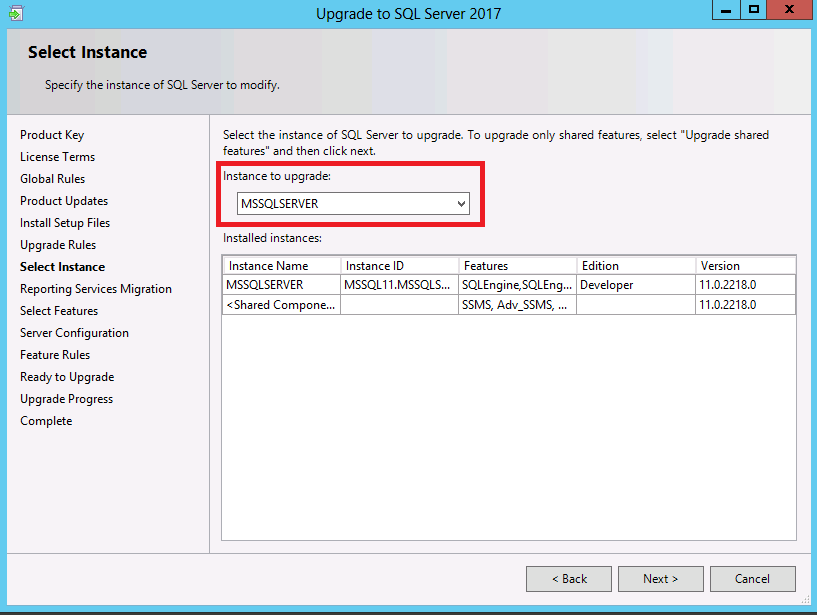The image size is (817, 615).
Task: Click Select Instance in the sidebar
Action: [63, 267]
